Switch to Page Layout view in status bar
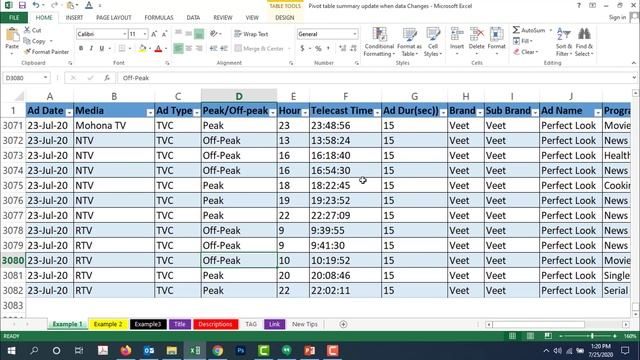640x360 pixels. coord(530,336)
